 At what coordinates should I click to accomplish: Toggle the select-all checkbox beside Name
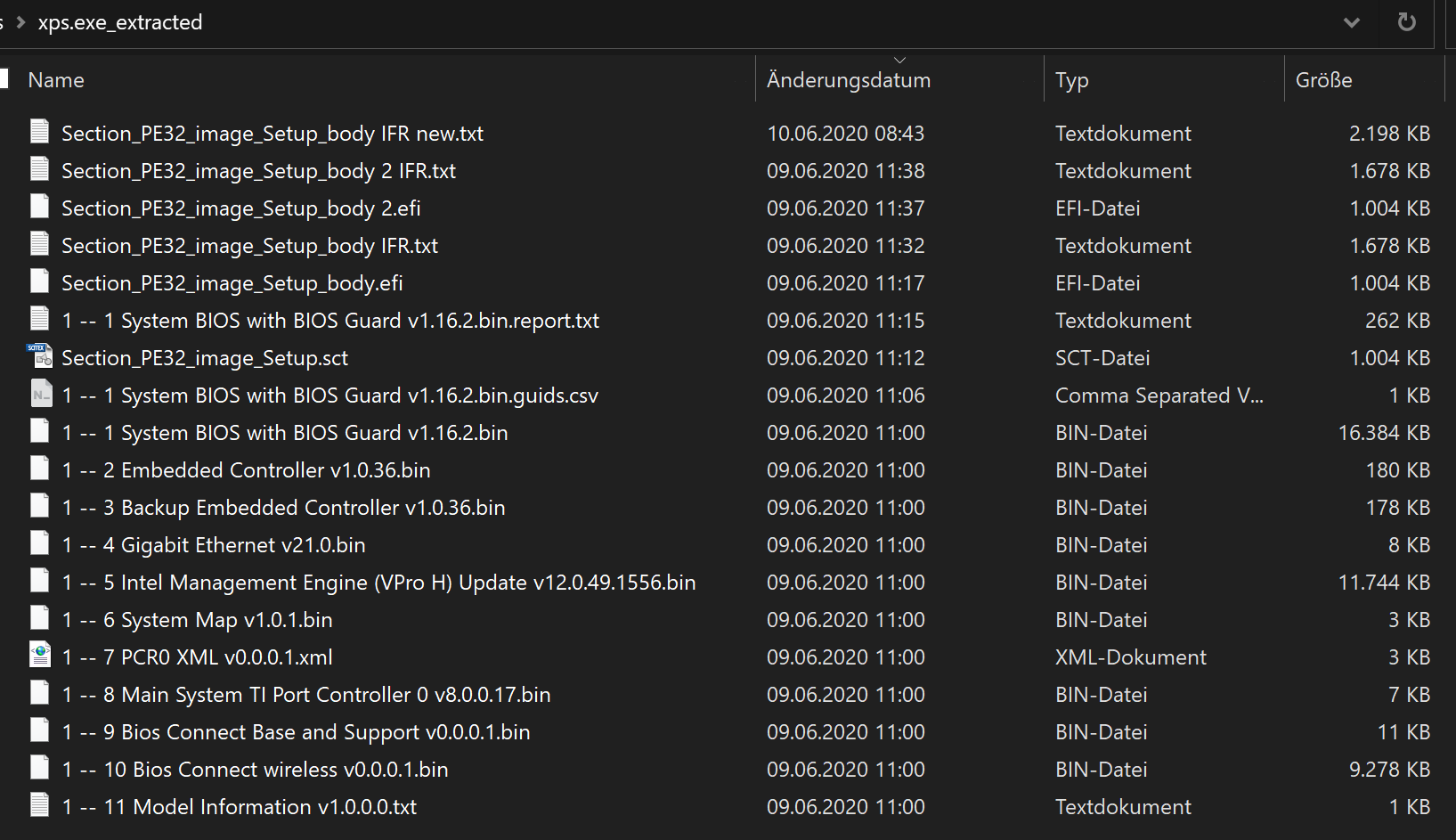4,79
